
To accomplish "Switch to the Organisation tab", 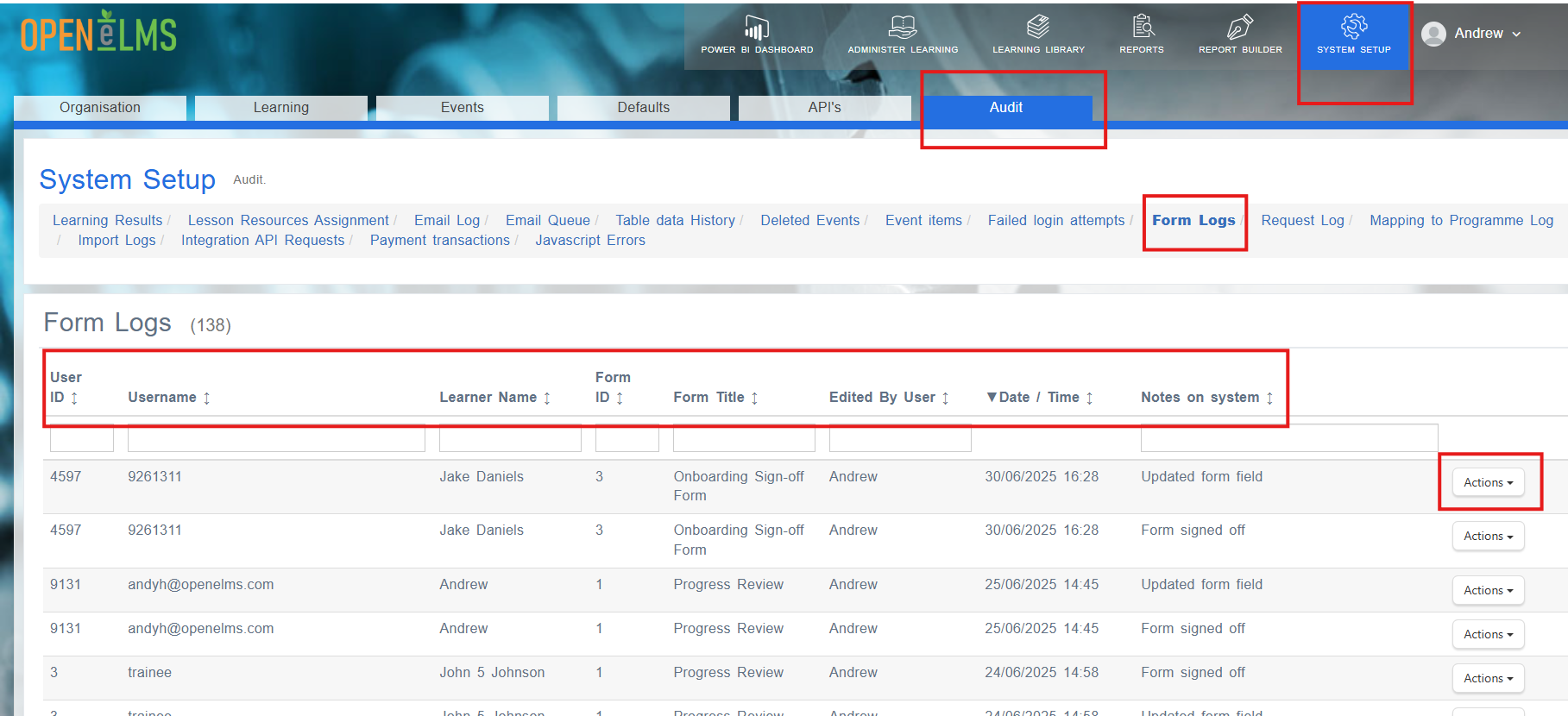I will (100, 108).
